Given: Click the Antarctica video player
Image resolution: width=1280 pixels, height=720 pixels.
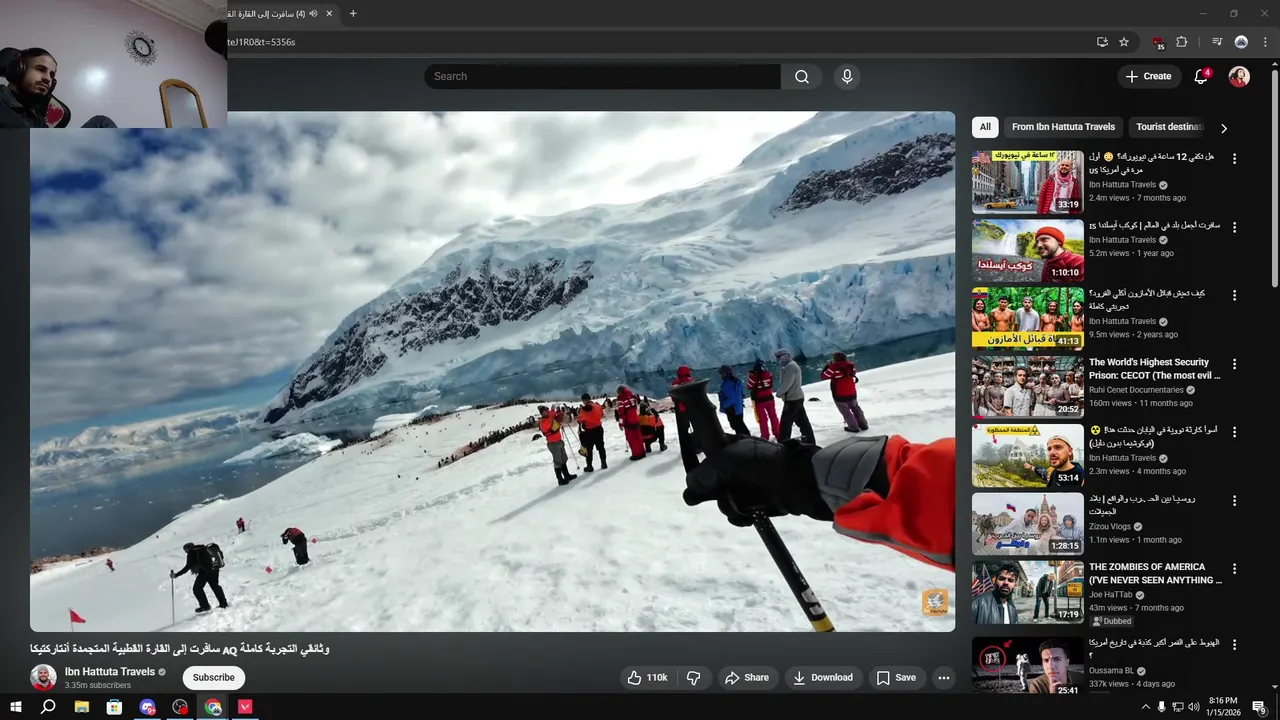Looking at the screenshot, I should tap(492, 371).
